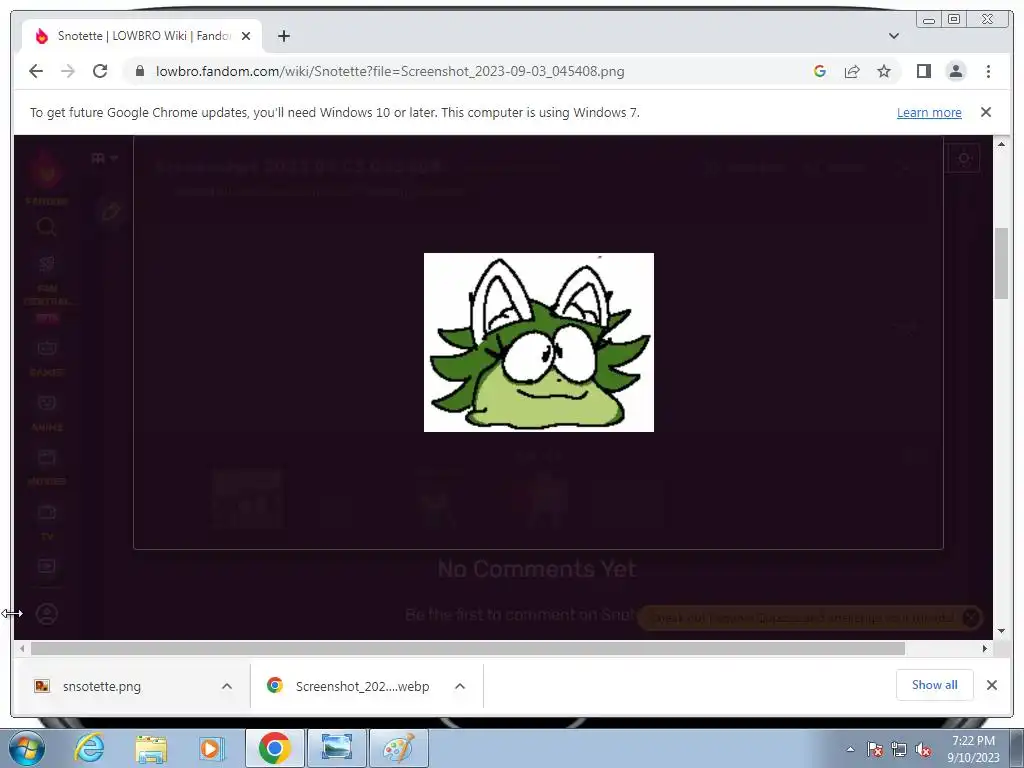
Task: Open the Learn more link
Action: point(929,112)
